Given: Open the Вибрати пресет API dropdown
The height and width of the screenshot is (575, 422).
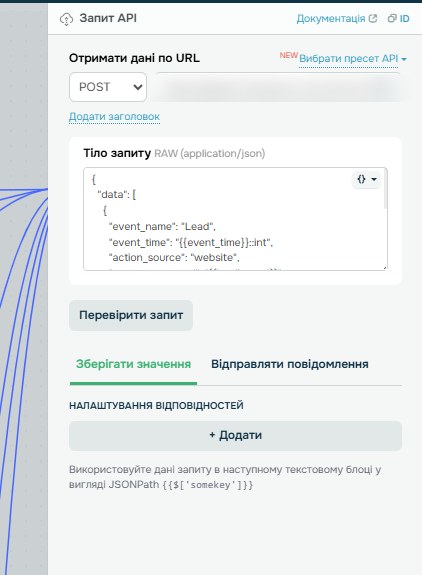Looking at the screenshot, I should coord(353,59).
